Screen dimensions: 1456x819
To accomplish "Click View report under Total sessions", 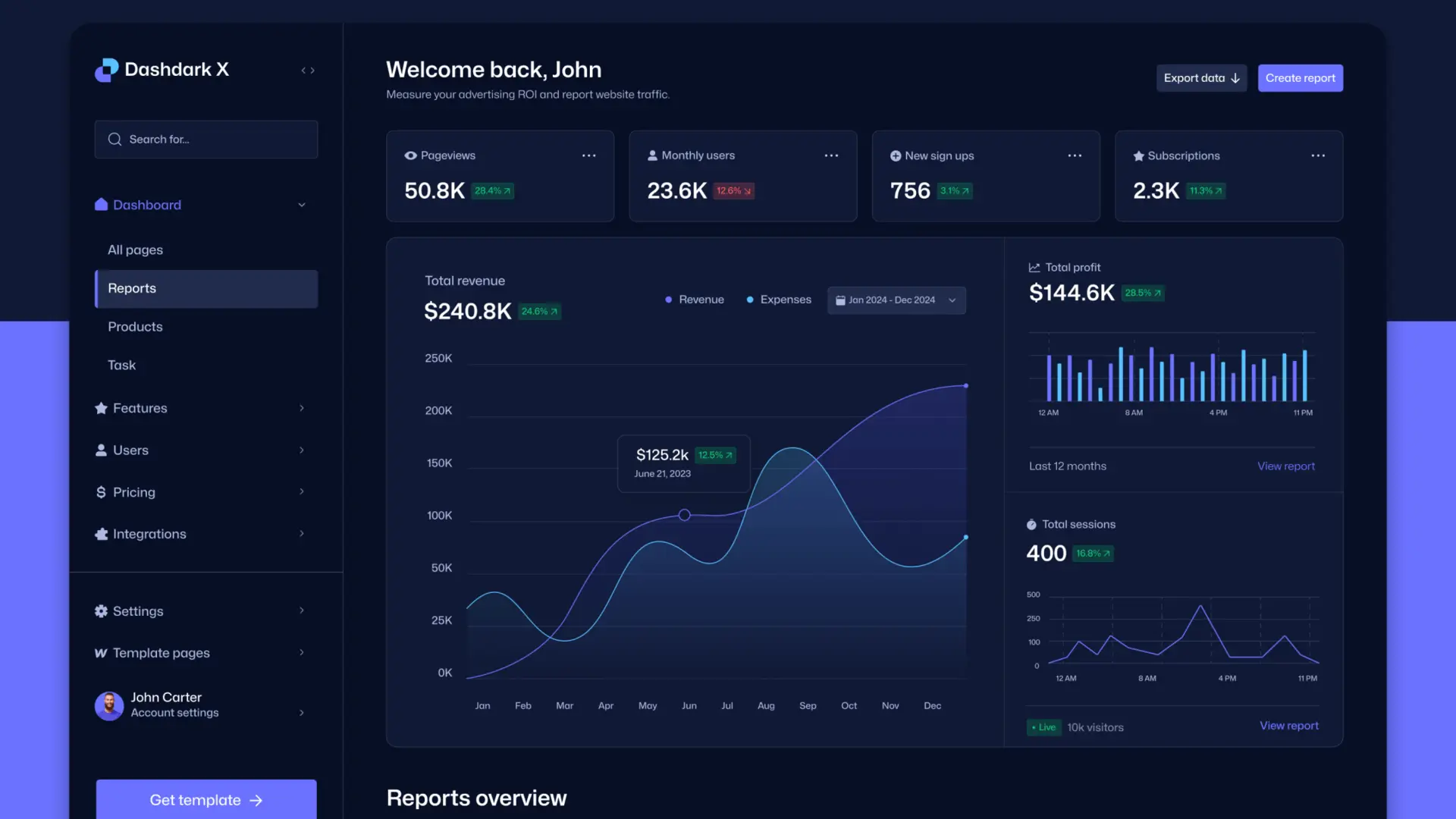I will (1288, 726).
